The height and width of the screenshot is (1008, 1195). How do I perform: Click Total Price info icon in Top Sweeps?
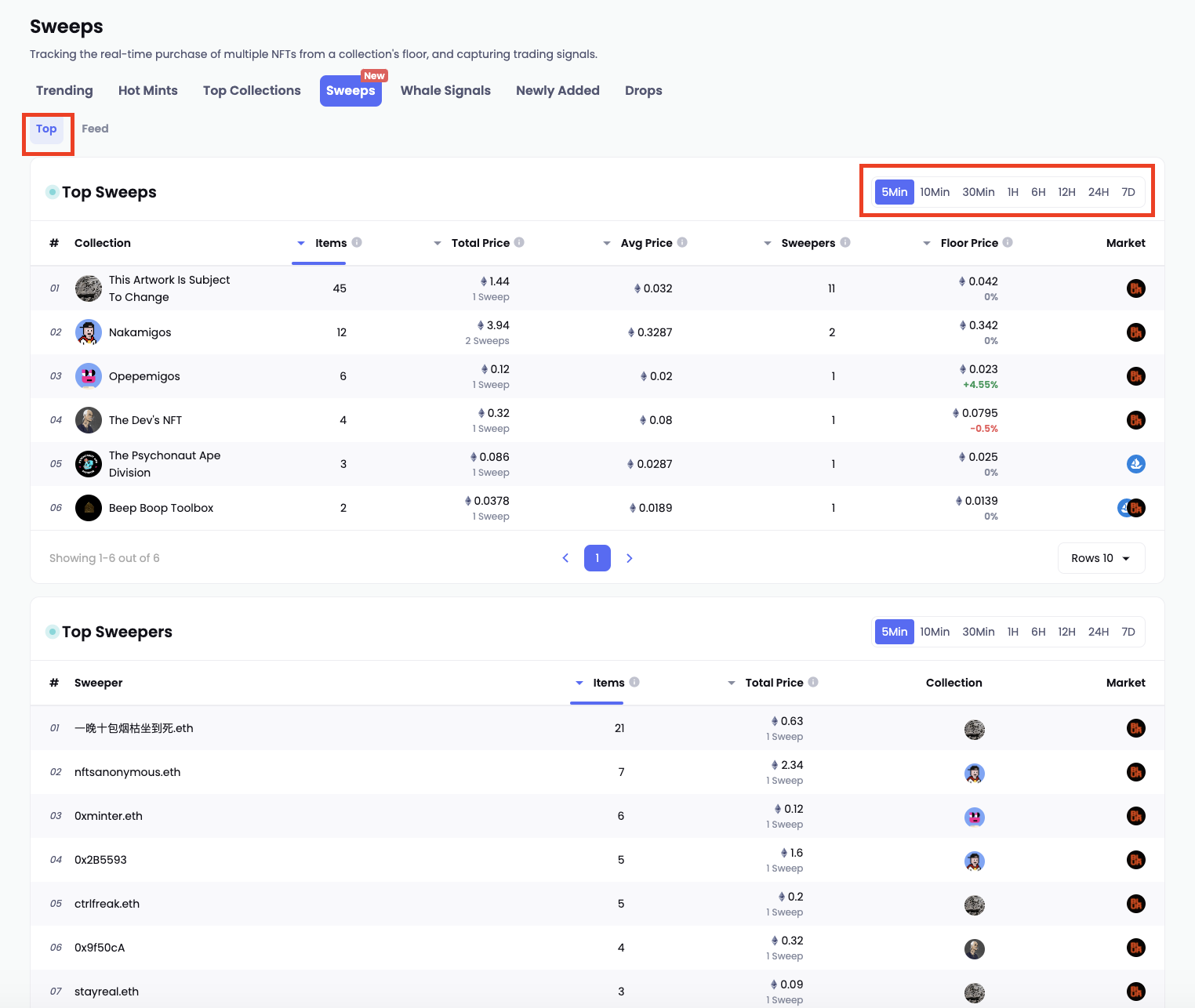(519, 242)
